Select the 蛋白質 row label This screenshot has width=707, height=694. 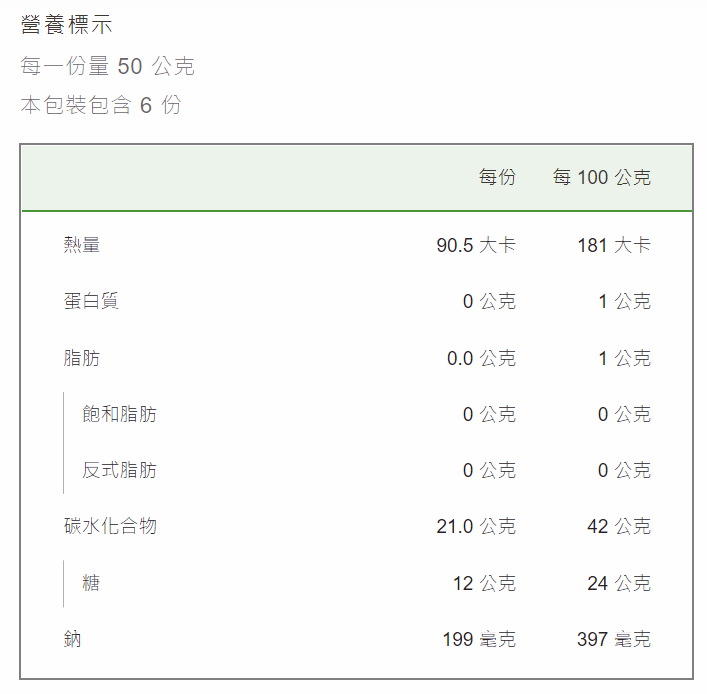[x=91, y=301]
